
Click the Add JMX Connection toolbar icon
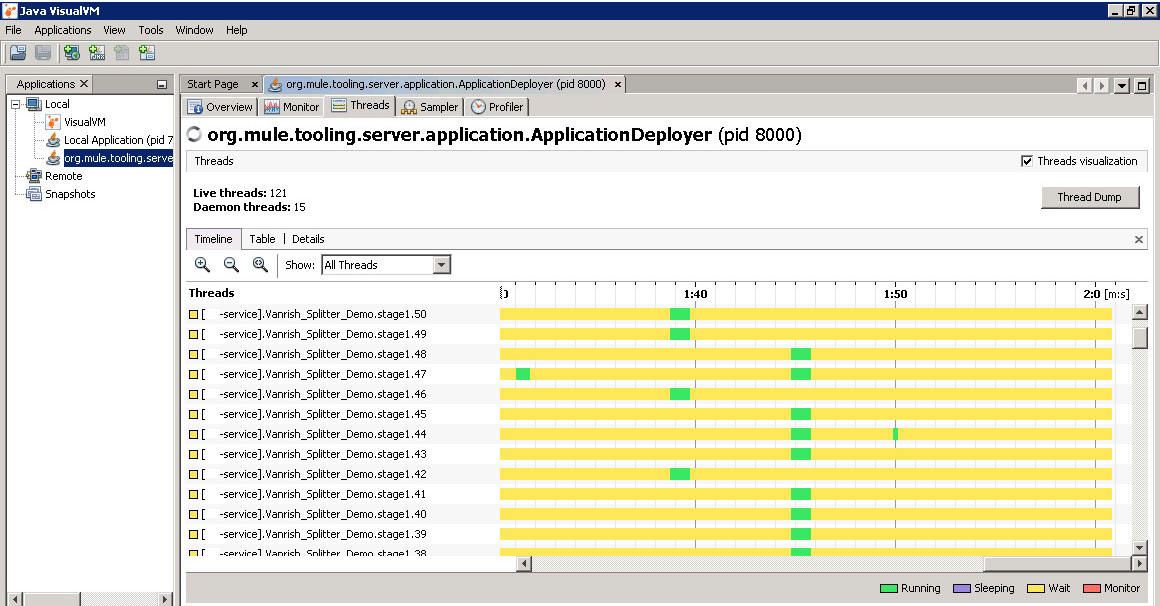(97, 53)
